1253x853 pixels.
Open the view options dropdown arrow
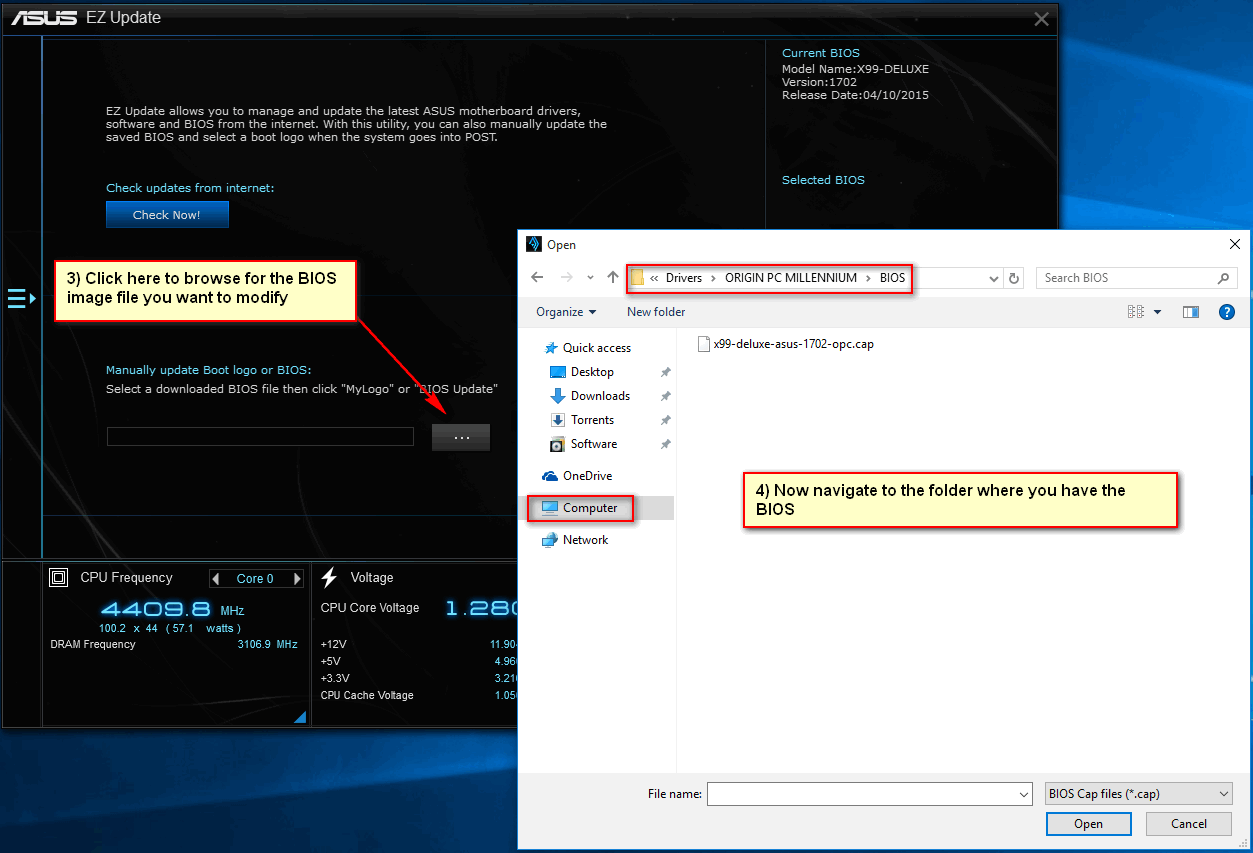1157,312
